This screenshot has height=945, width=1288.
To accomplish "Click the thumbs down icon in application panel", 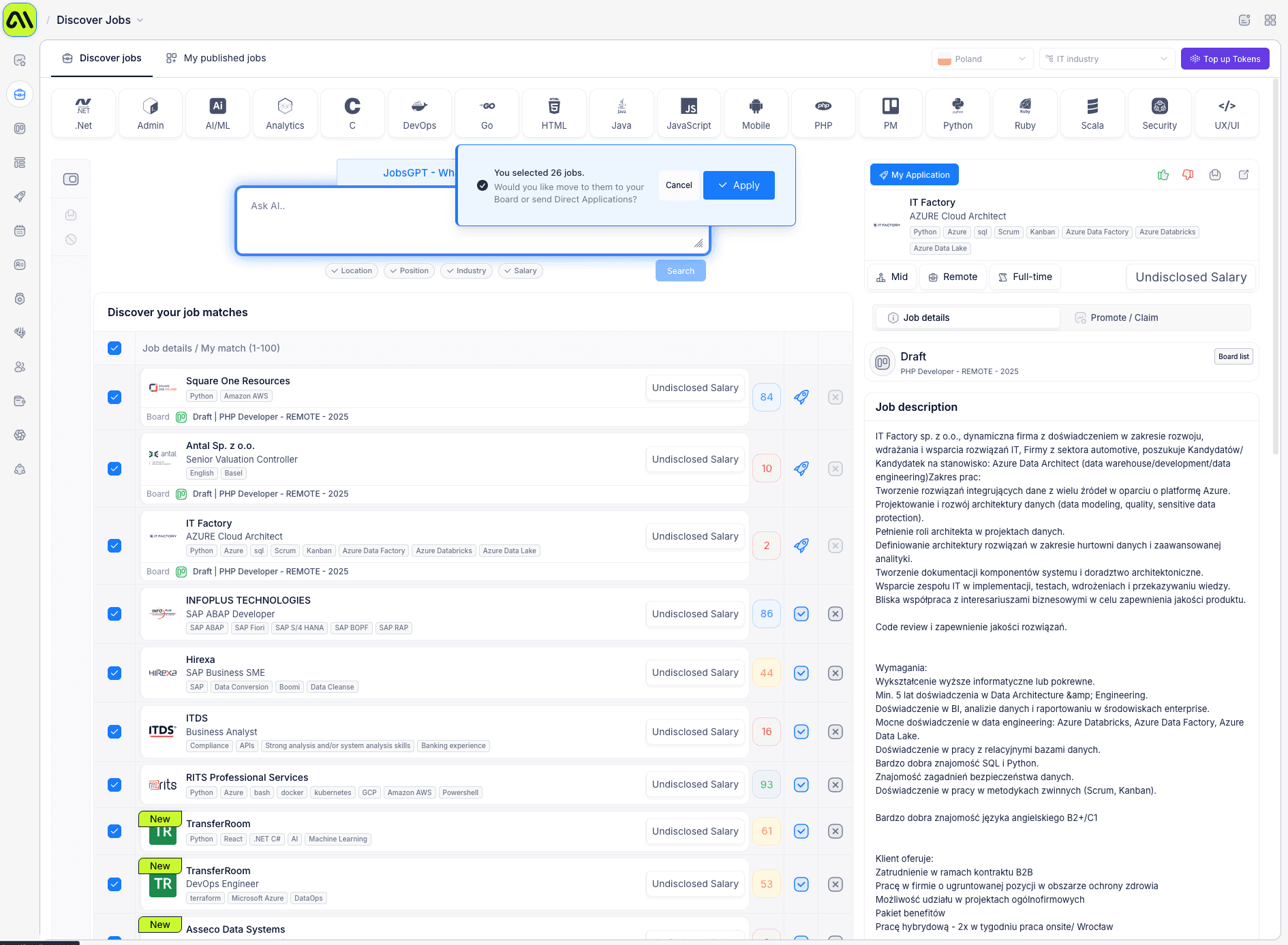I will click(1189, 175).
